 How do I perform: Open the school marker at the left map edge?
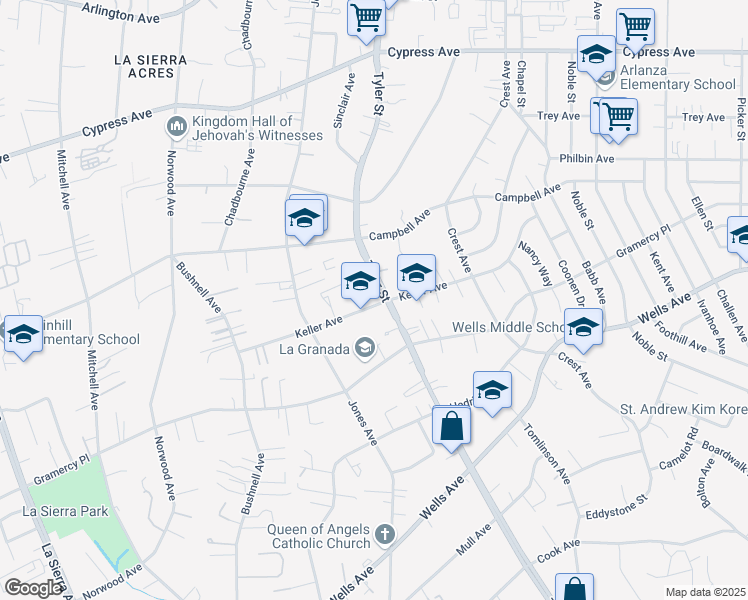tap(19, 337)
